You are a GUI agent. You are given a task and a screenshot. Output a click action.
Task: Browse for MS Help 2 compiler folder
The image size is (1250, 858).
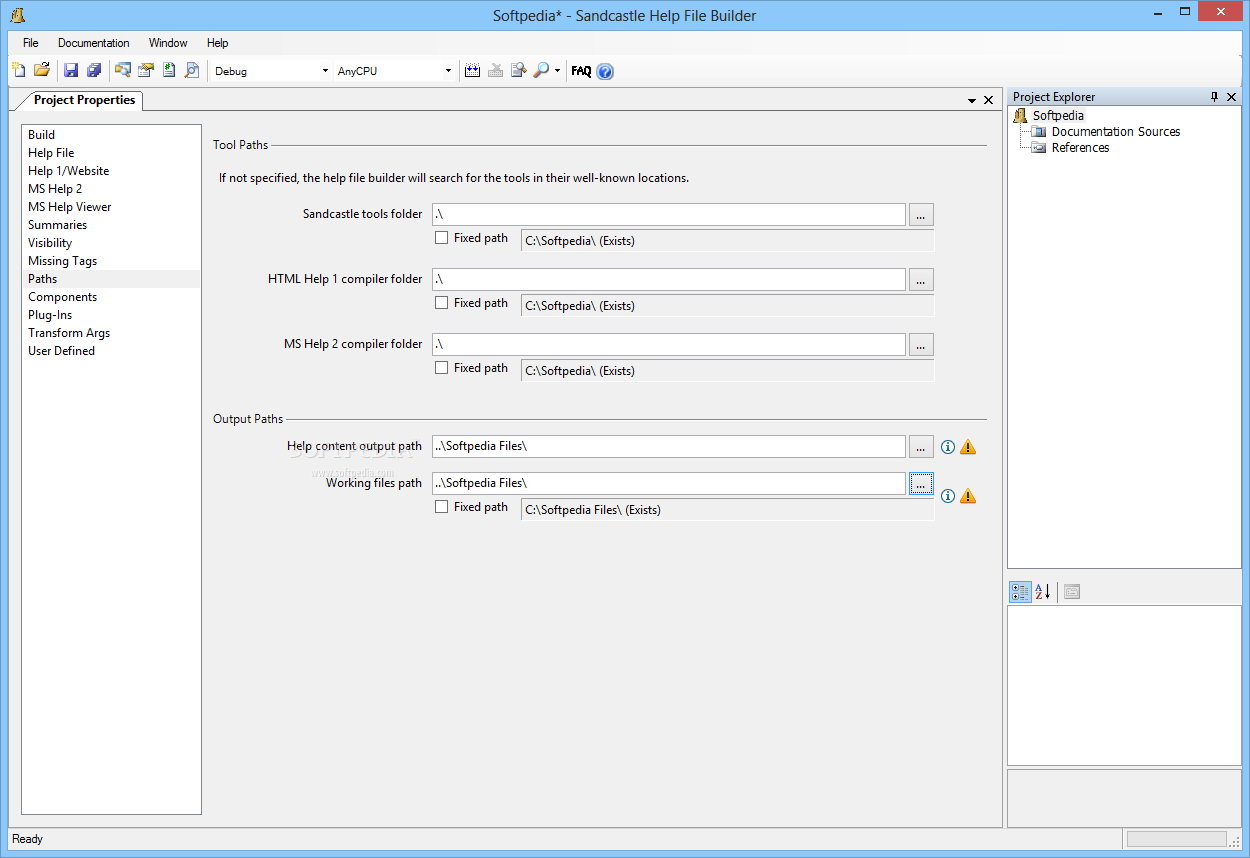tap(921, 344)
